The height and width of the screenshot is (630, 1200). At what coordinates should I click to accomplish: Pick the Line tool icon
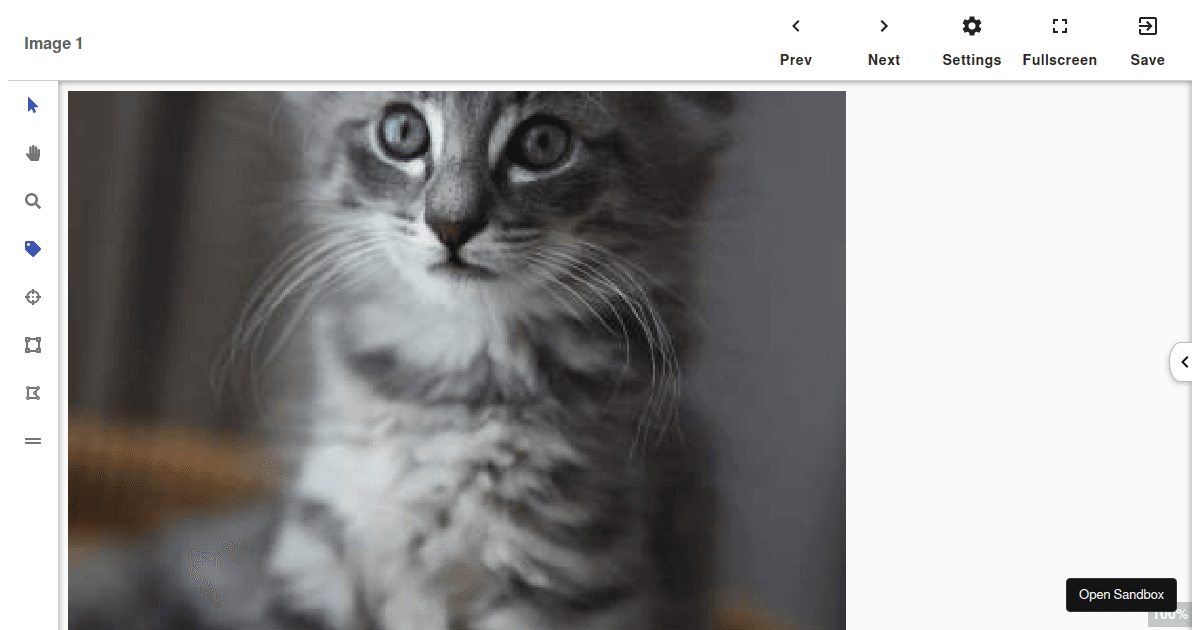[x=33, y=440]
